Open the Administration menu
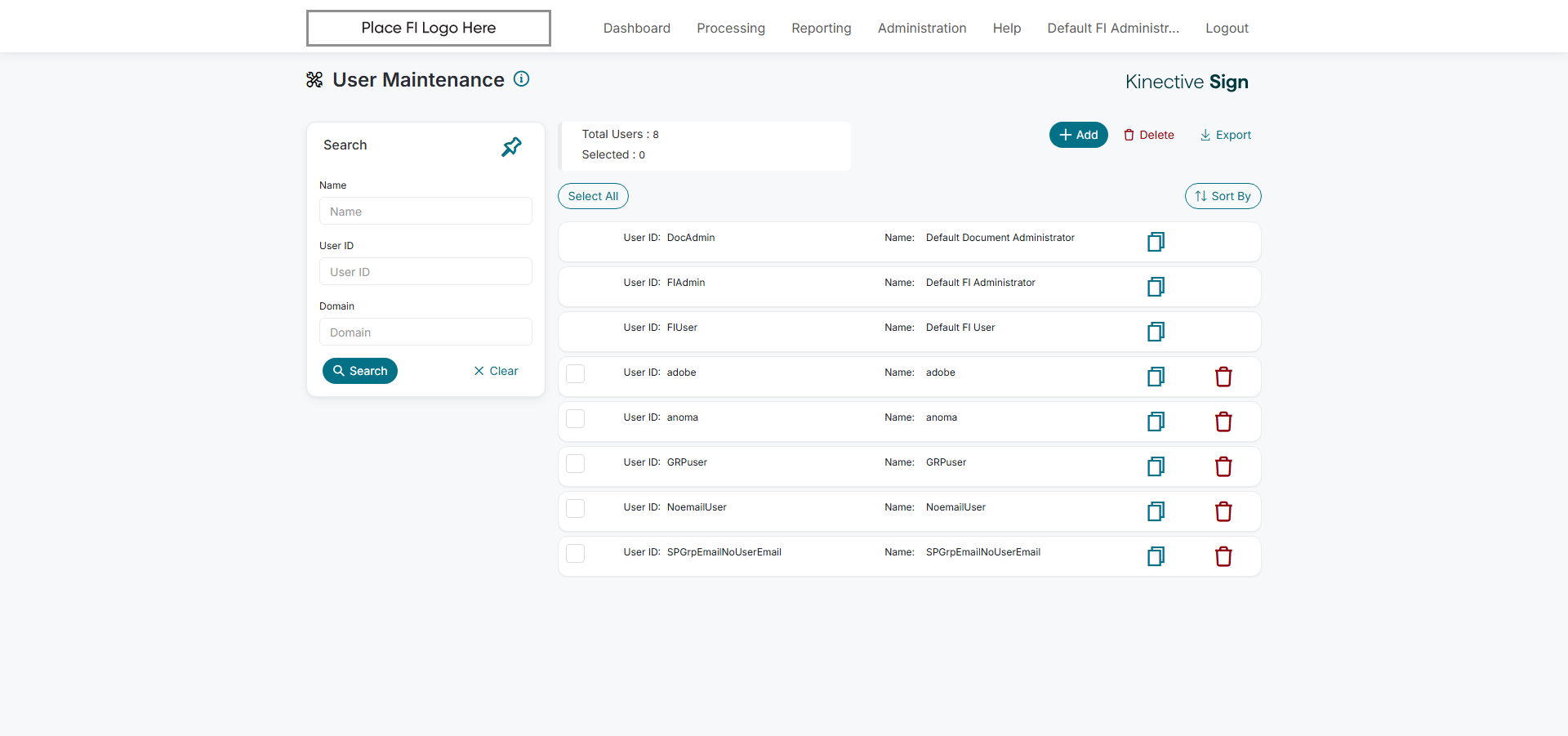 point(922,28)
